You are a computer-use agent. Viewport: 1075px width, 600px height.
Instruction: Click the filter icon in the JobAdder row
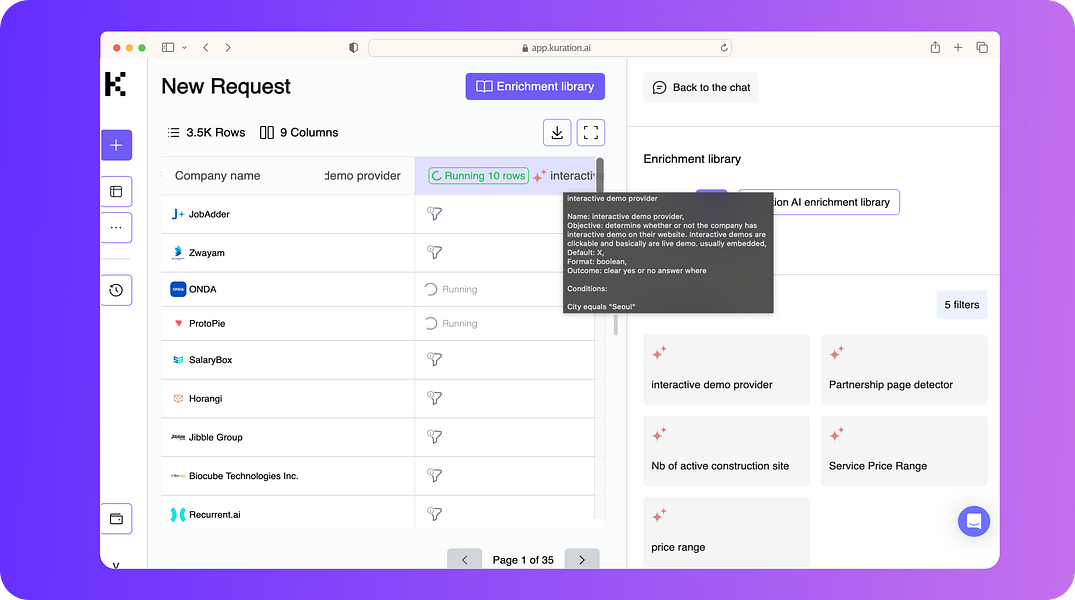pyautogui.click(x=434, y=214)
